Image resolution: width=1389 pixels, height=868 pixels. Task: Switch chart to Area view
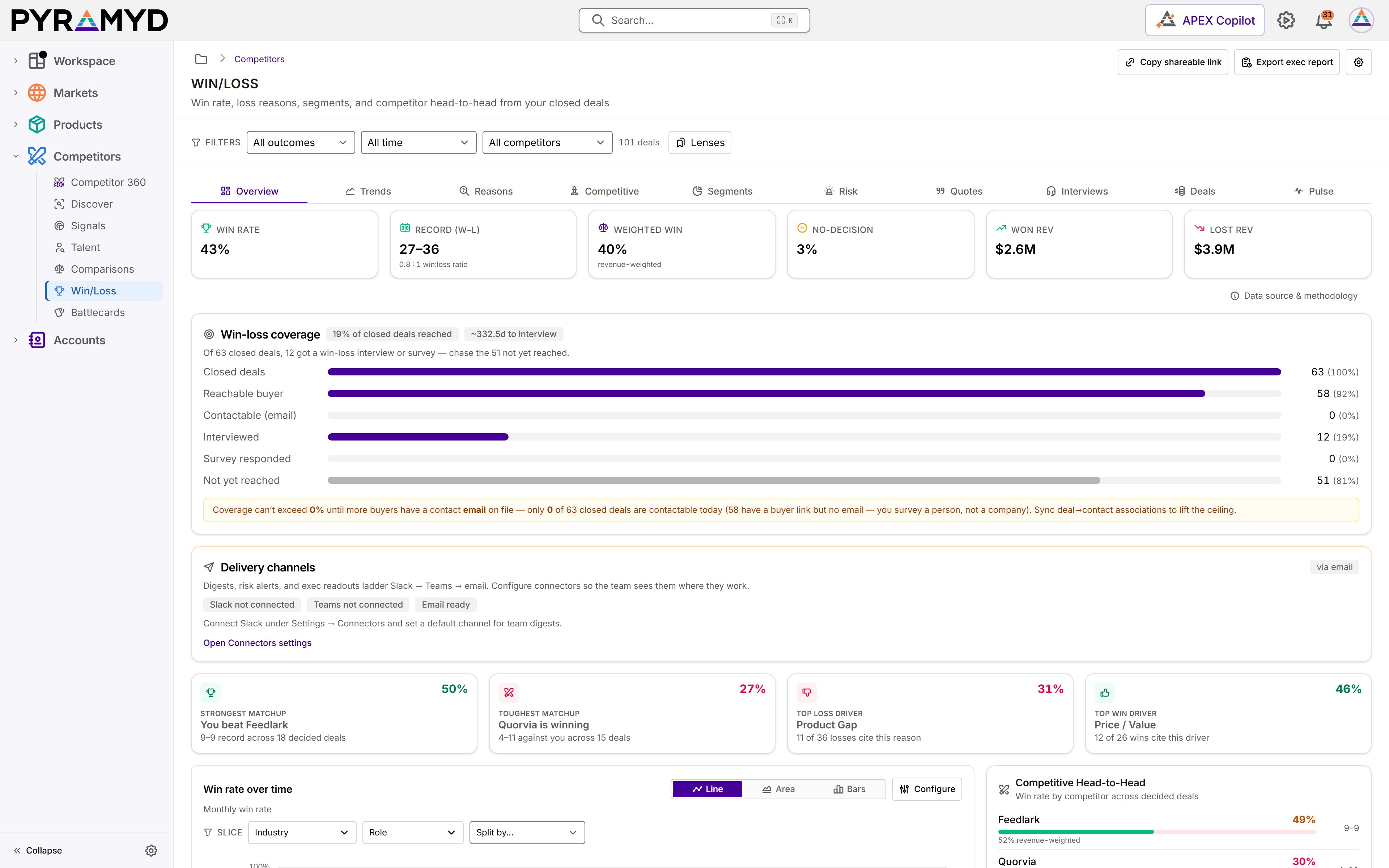point(778,789)
